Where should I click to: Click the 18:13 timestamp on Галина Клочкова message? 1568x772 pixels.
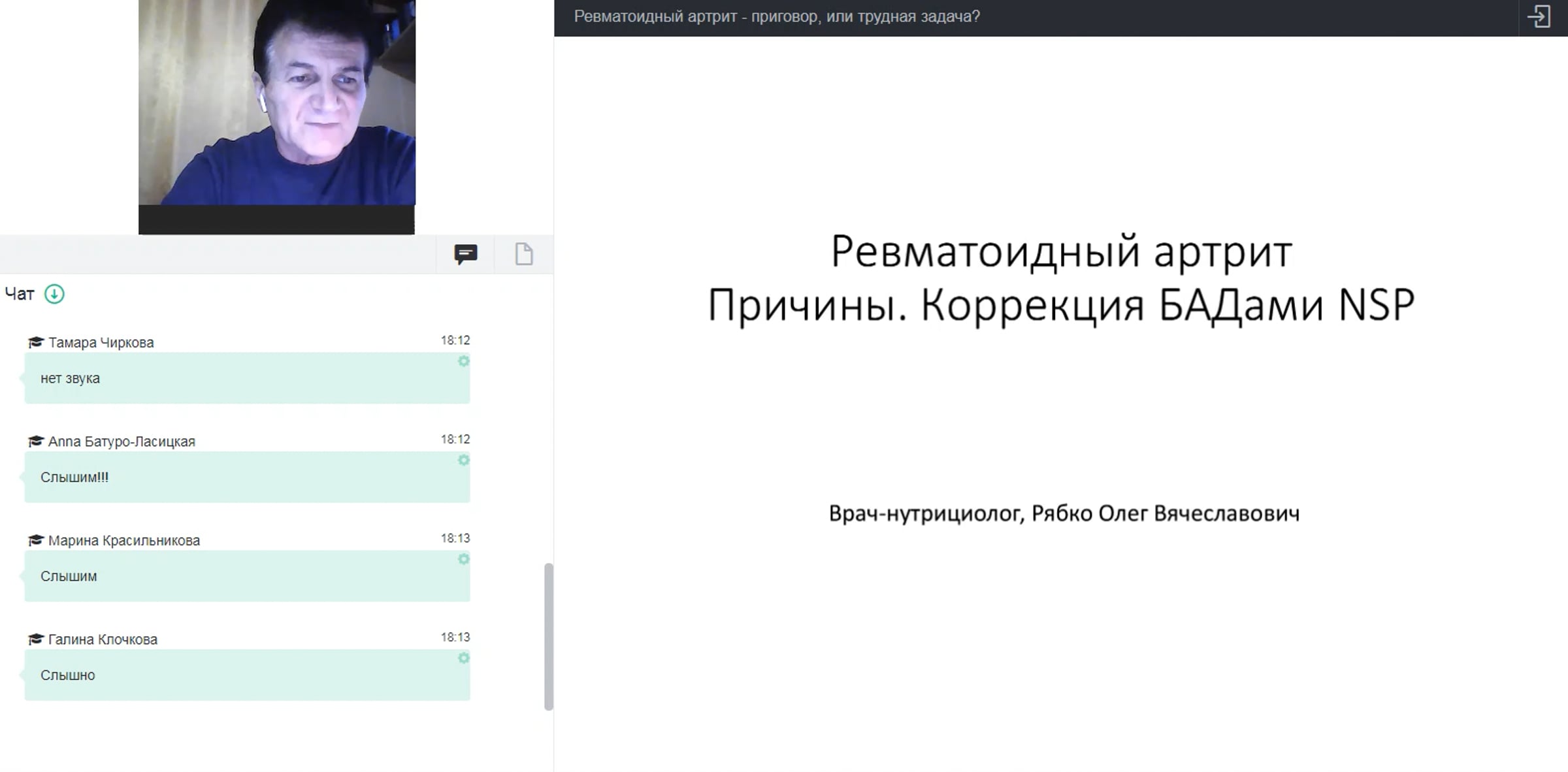point(455,637)
